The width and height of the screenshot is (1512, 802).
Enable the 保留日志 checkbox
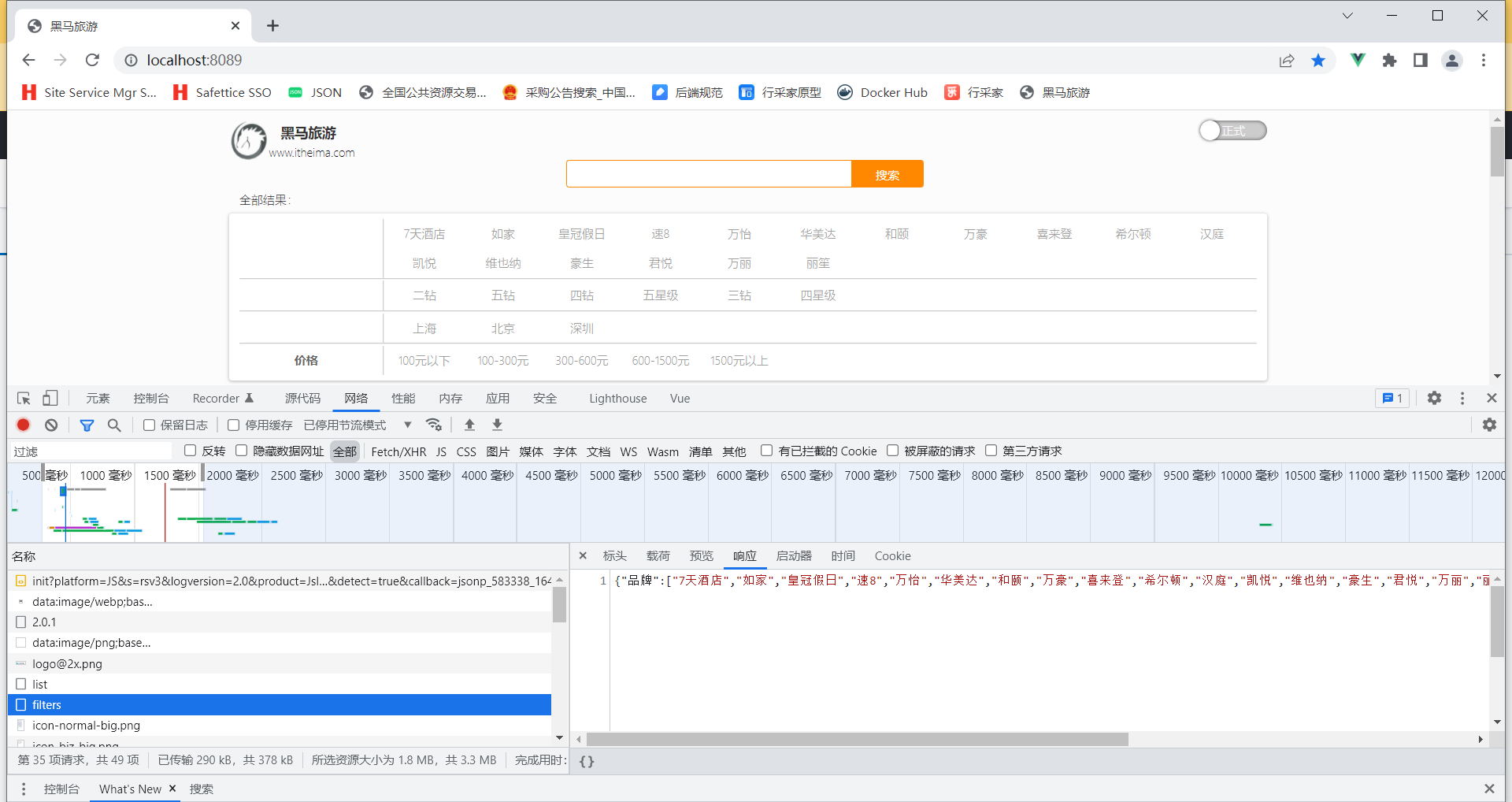point(149,425)
